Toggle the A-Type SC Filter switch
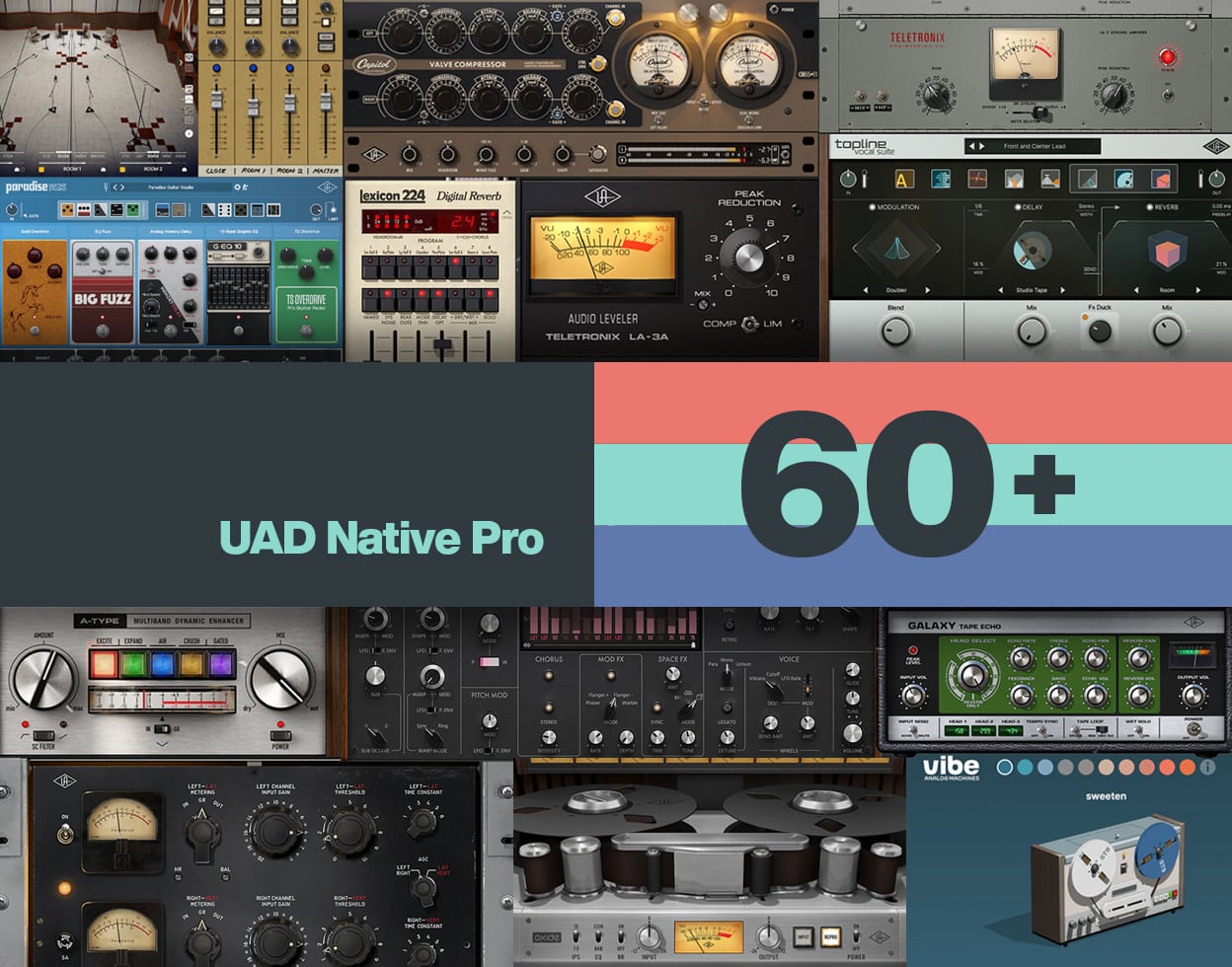Viewport: 1232px width, 967px height. (41, 734)
